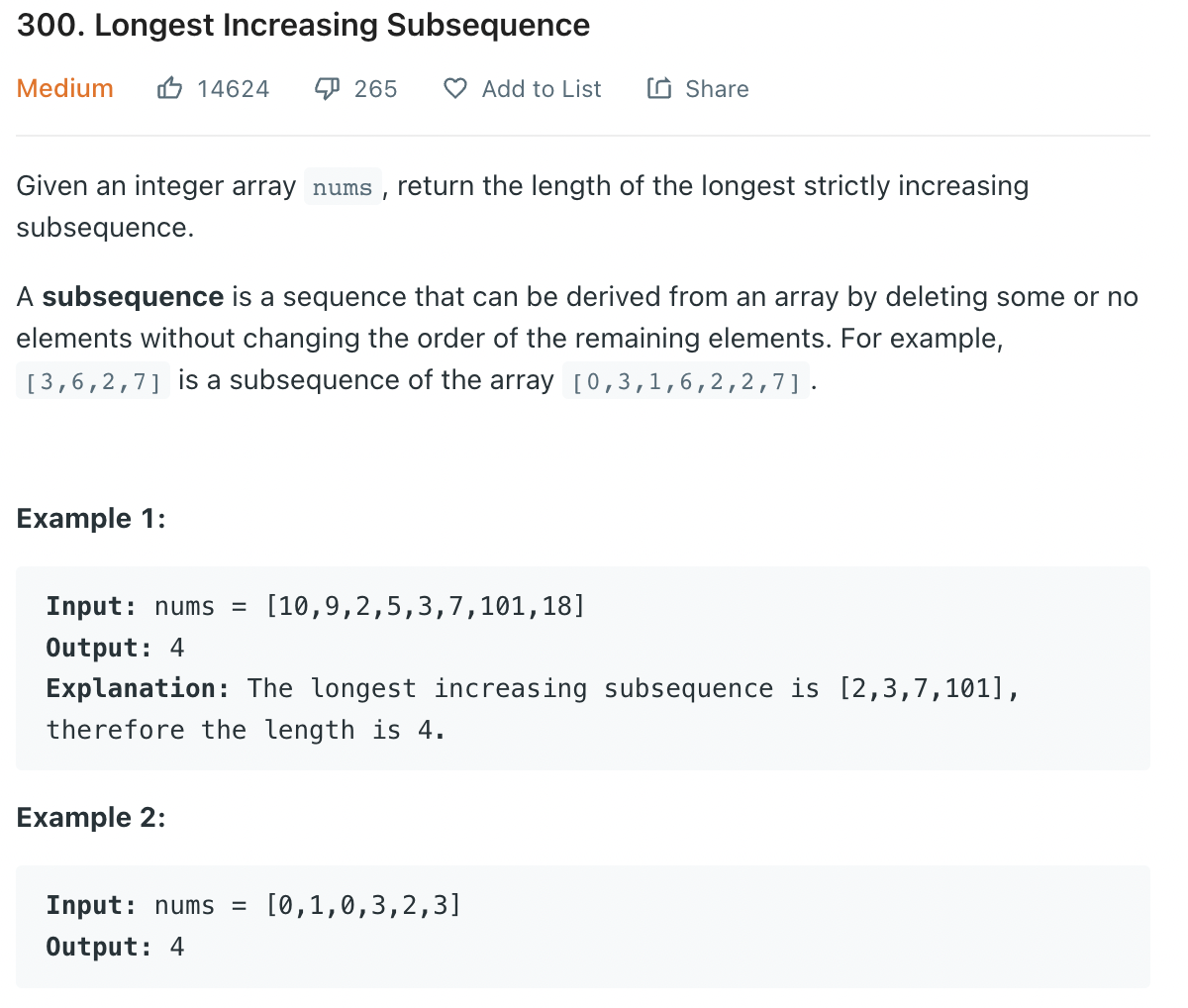The image size is (1188, 1008).
Task: Click the Share link text
Action: click(716, 88)
